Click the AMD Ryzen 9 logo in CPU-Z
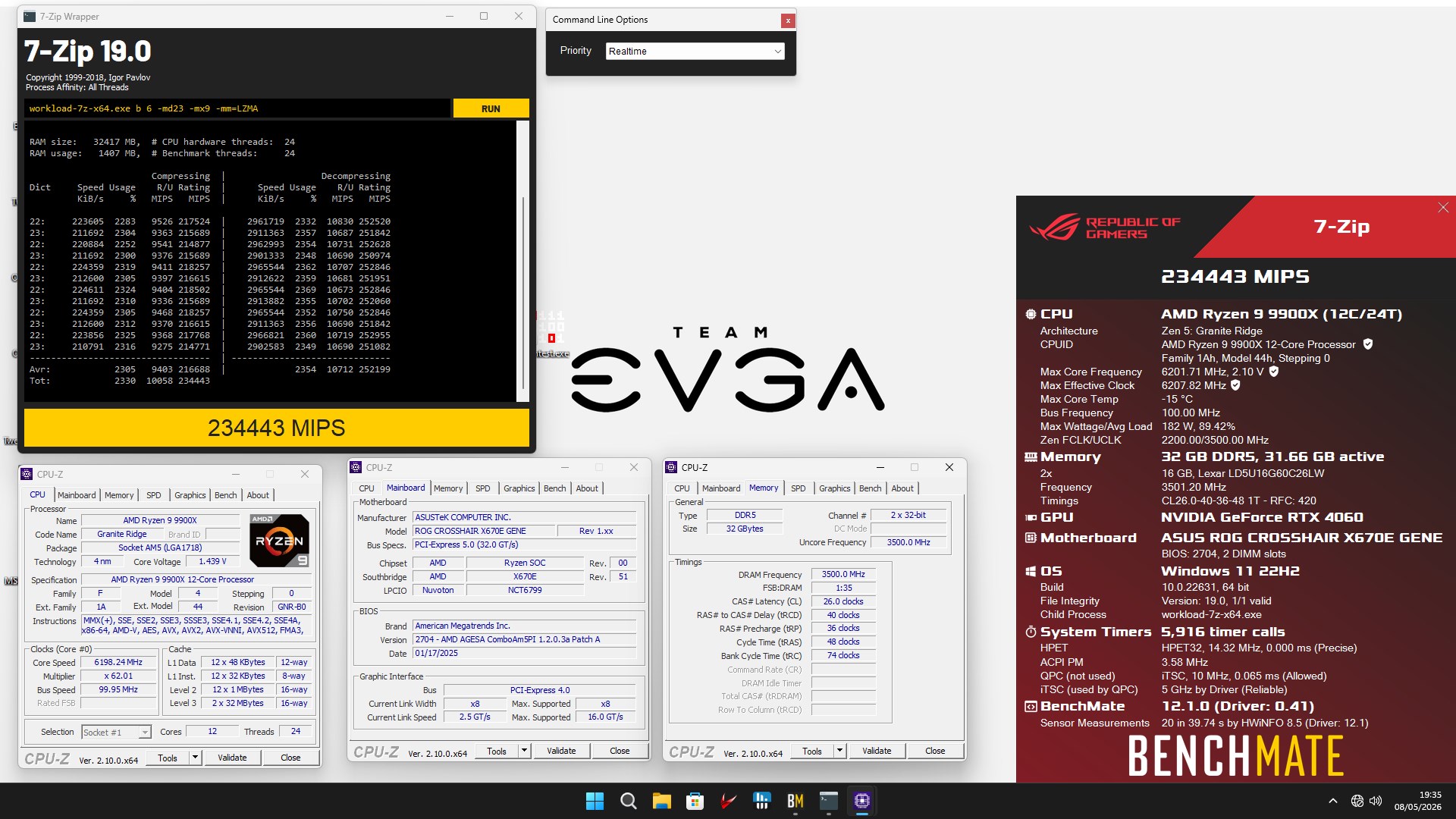 tap(279, 541)
